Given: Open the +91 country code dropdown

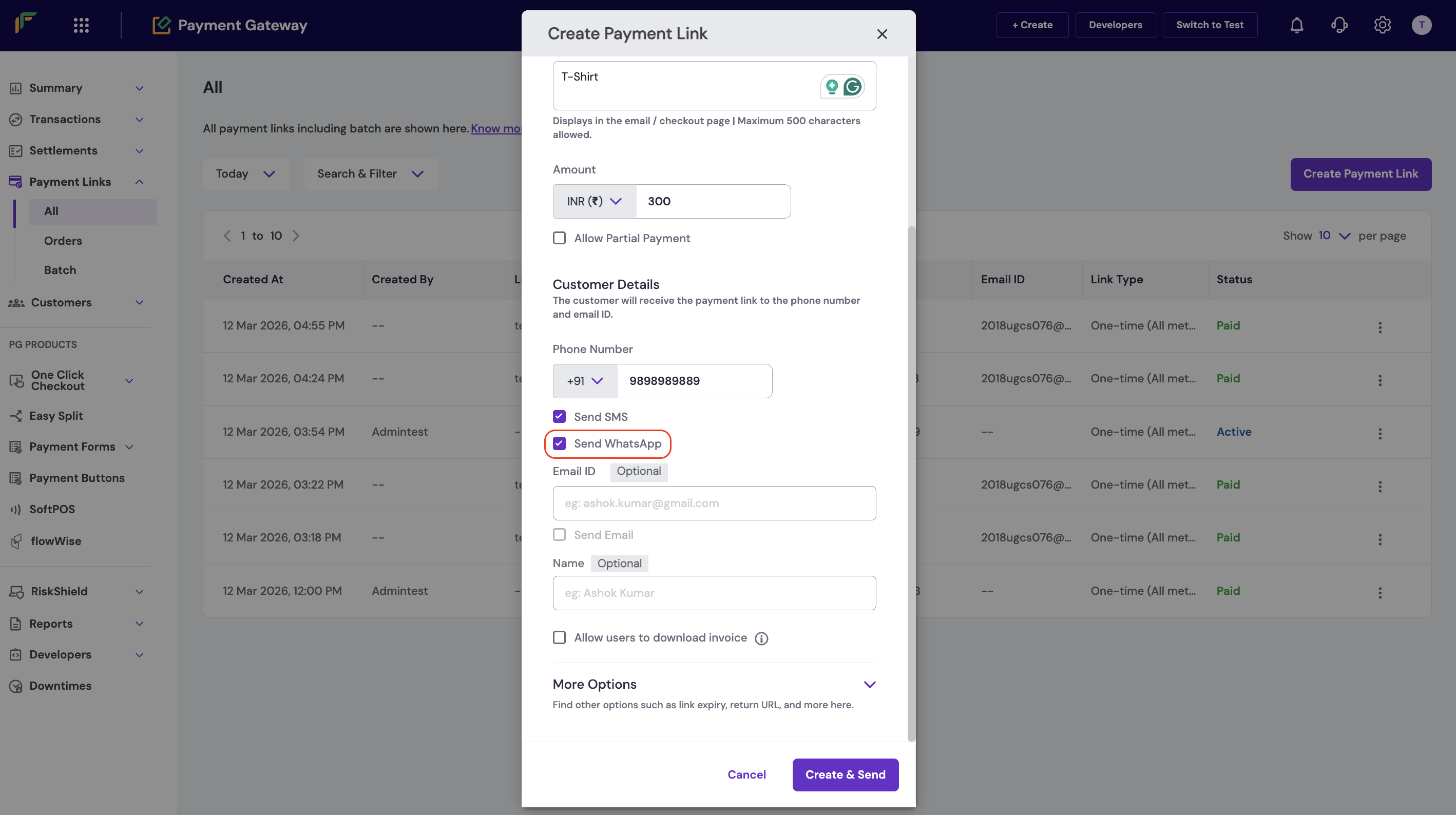Looking at the screenshot, I should 585,381.
